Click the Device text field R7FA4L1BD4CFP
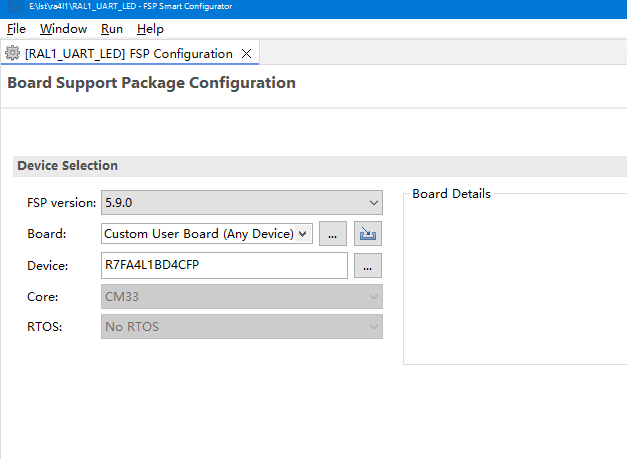 224,265
